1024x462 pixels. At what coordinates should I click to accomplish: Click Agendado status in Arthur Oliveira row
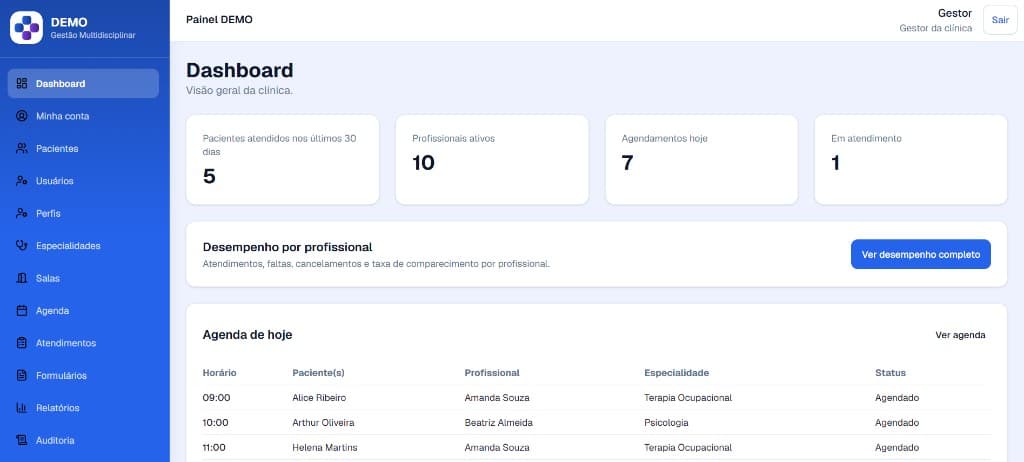[x=897, y=423]
